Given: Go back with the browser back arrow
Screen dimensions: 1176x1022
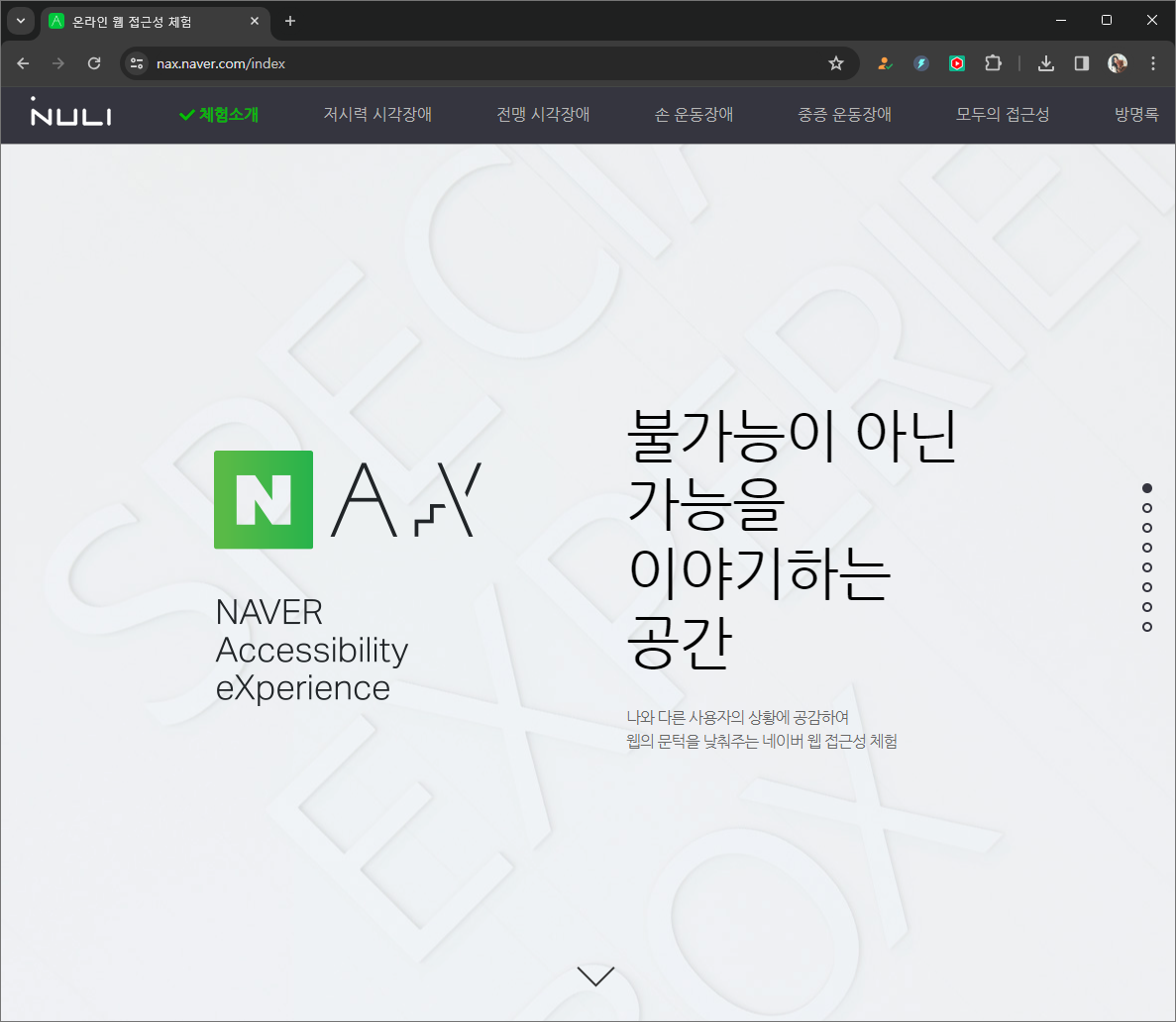Looking at the screenshot, I should click(x=23, y=63).
